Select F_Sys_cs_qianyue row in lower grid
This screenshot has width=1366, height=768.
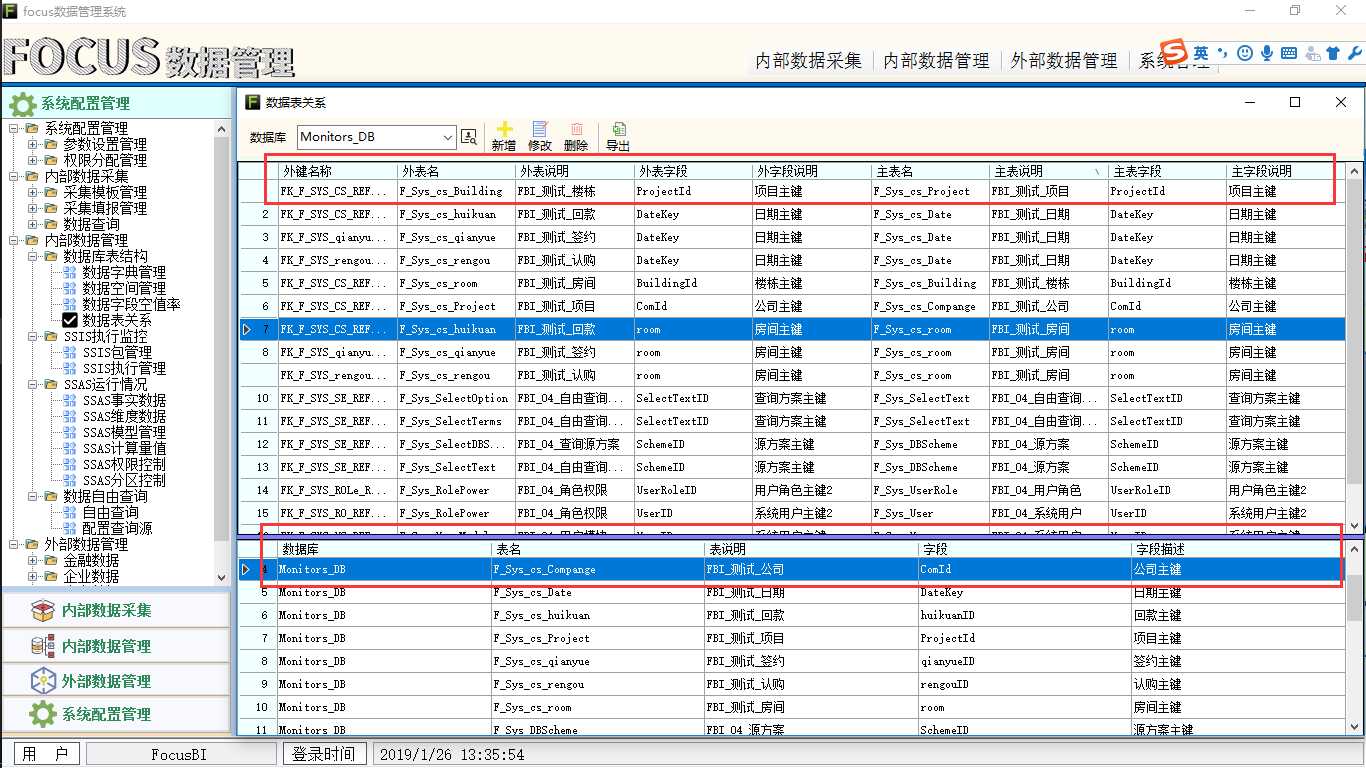tap(792, 661)
